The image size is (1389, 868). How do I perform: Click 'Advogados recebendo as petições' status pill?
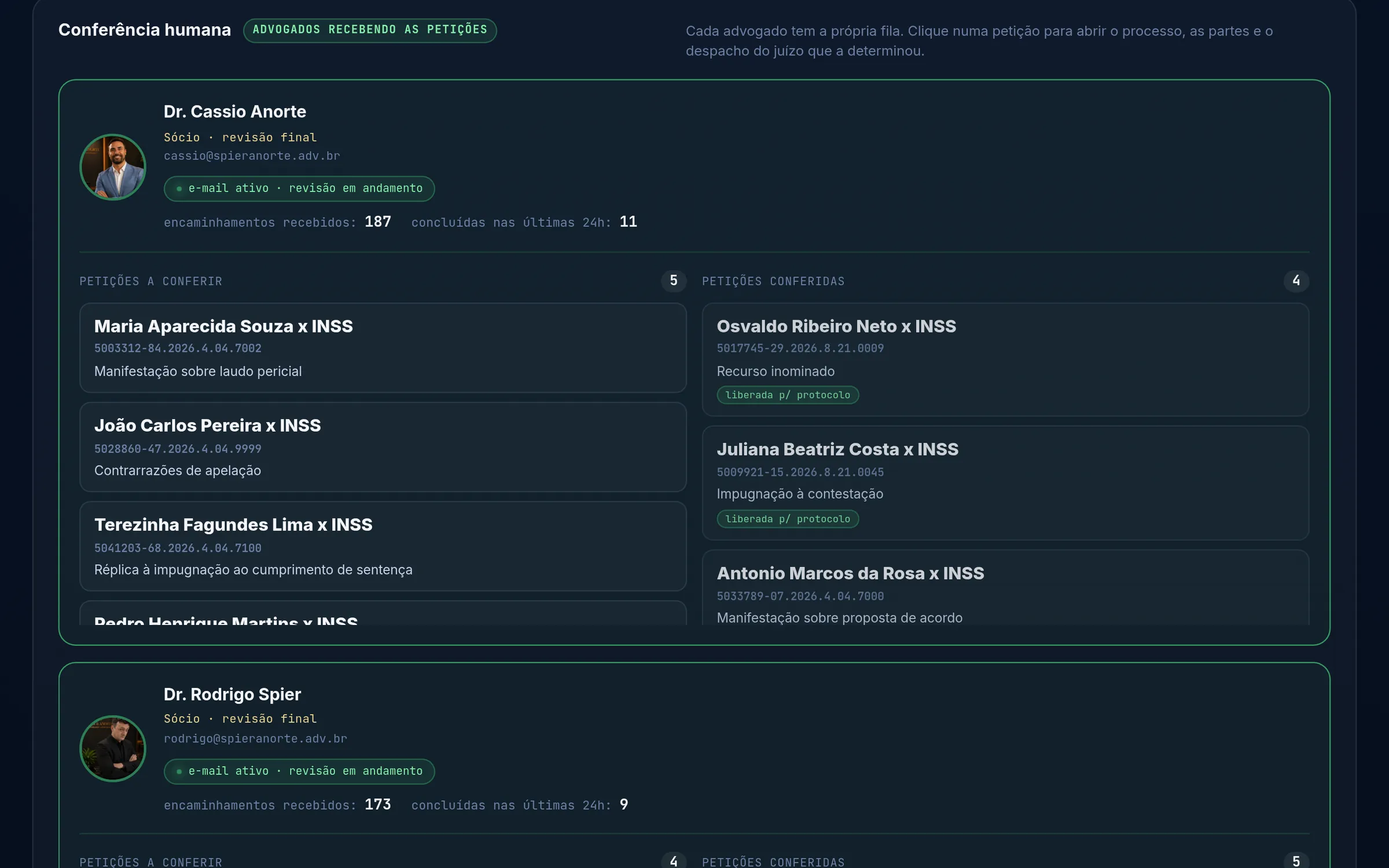click(370, 30)
